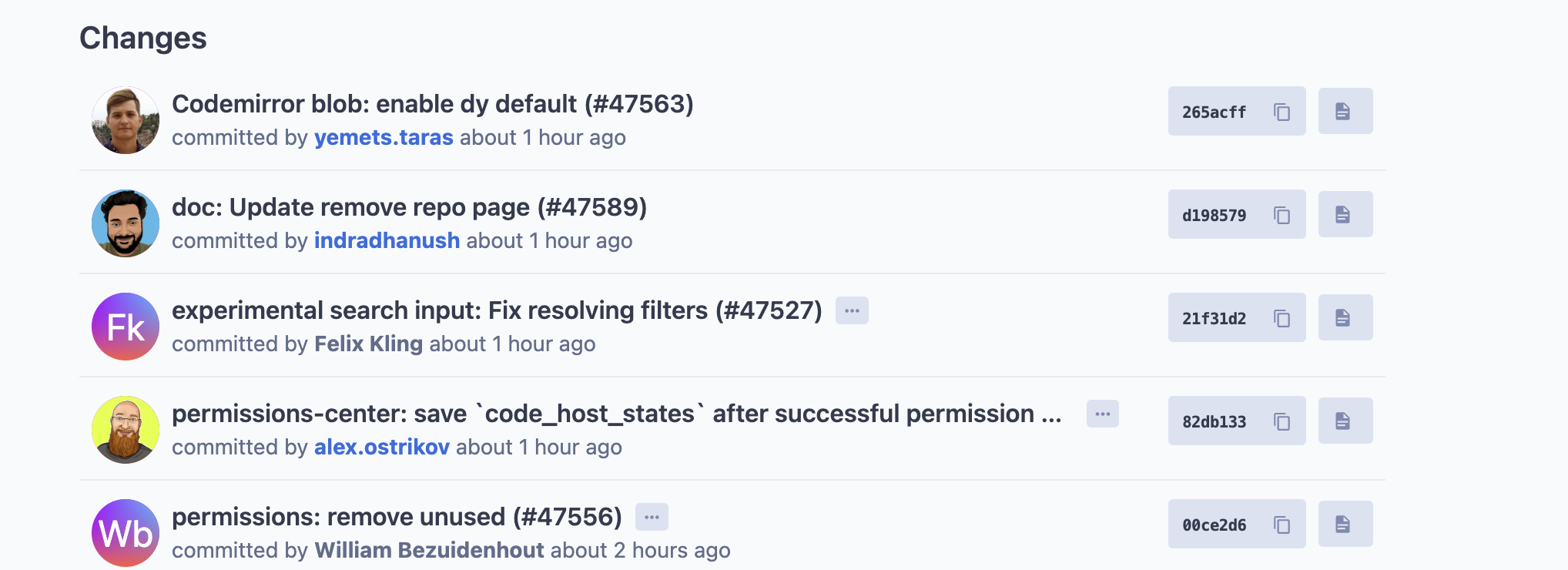Select the commit hash d198579 button
This screenshot has height=570, width=1568.
(1215, 214)
